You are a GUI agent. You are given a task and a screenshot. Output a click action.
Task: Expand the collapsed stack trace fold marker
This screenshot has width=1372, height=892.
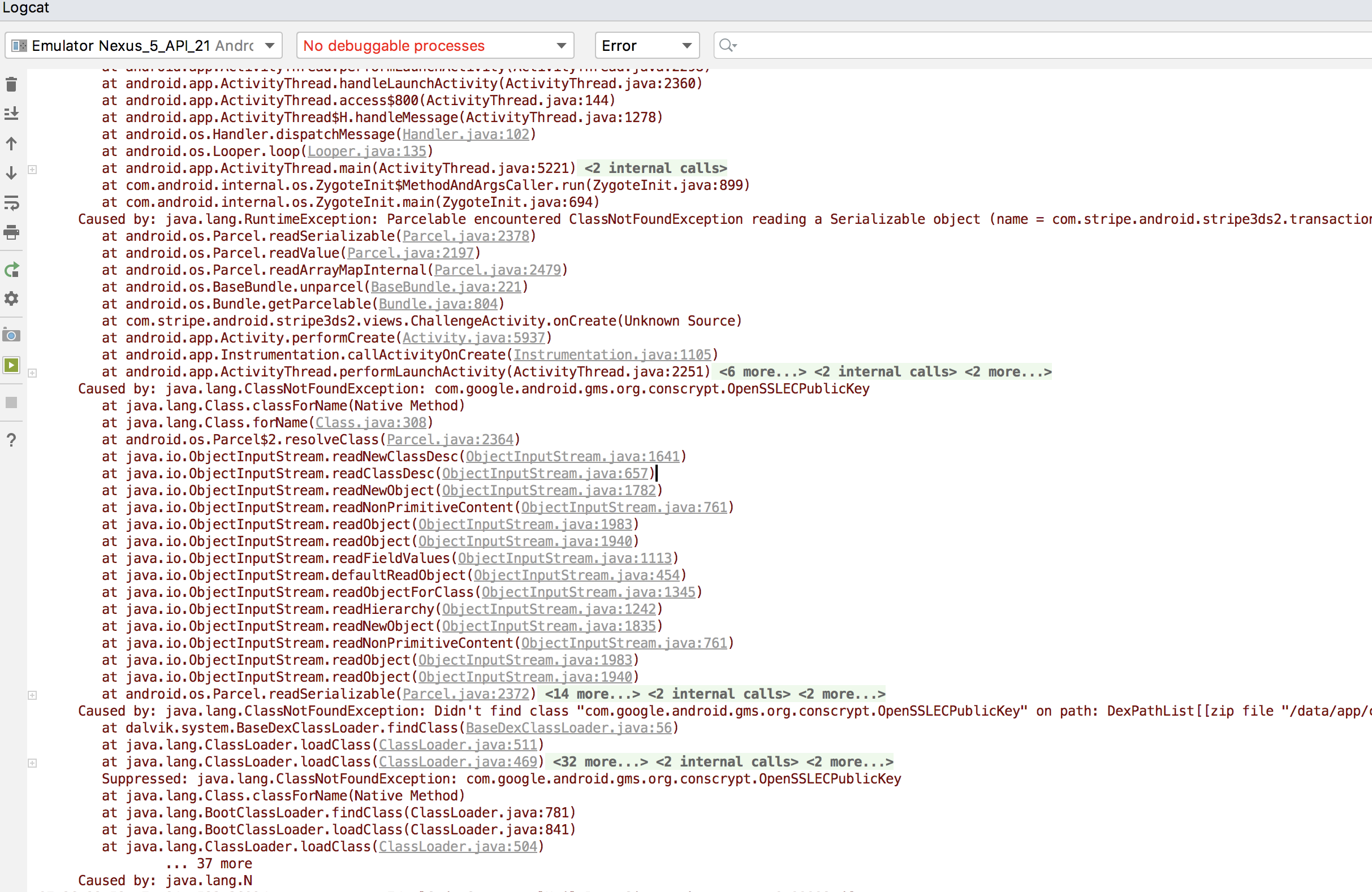[x=33, y=170]
